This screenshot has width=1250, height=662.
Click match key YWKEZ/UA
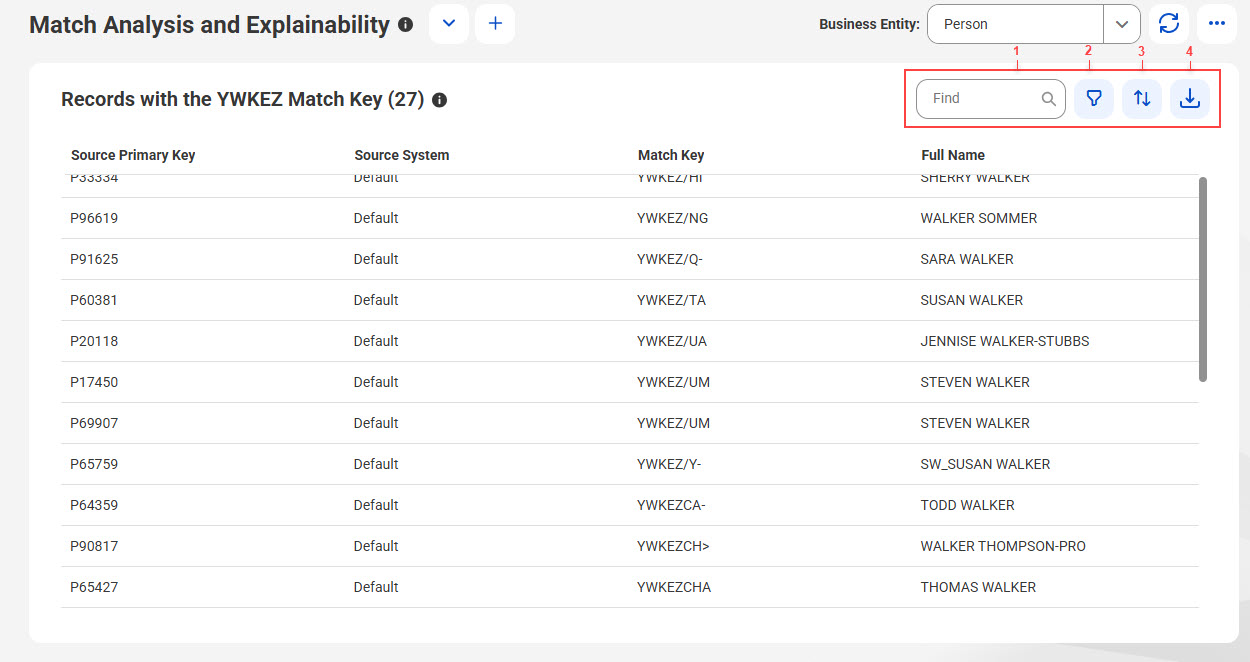click(x=672, y=341)
